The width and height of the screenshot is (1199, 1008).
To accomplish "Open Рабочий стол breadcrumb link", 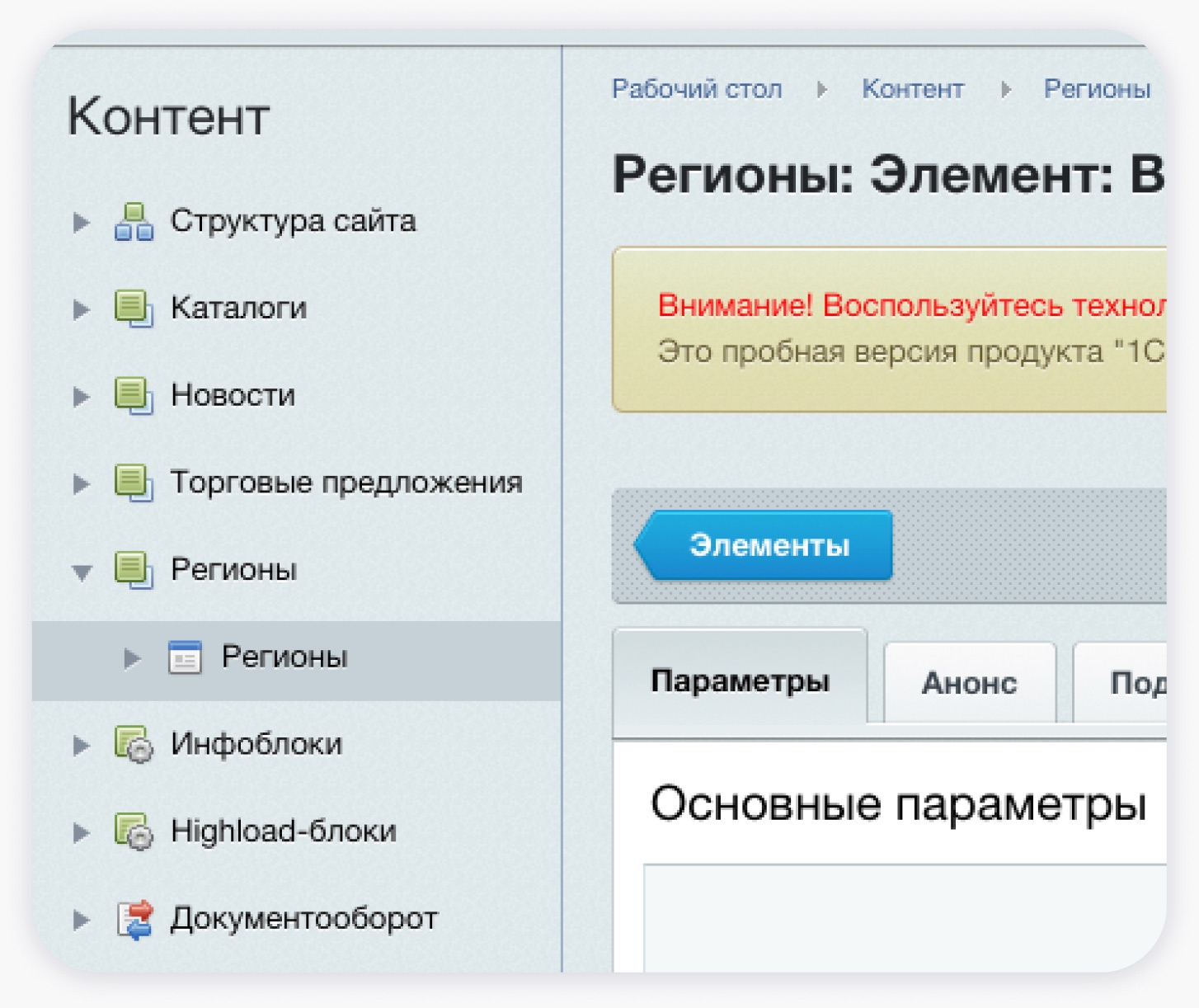I will point(697,89).
